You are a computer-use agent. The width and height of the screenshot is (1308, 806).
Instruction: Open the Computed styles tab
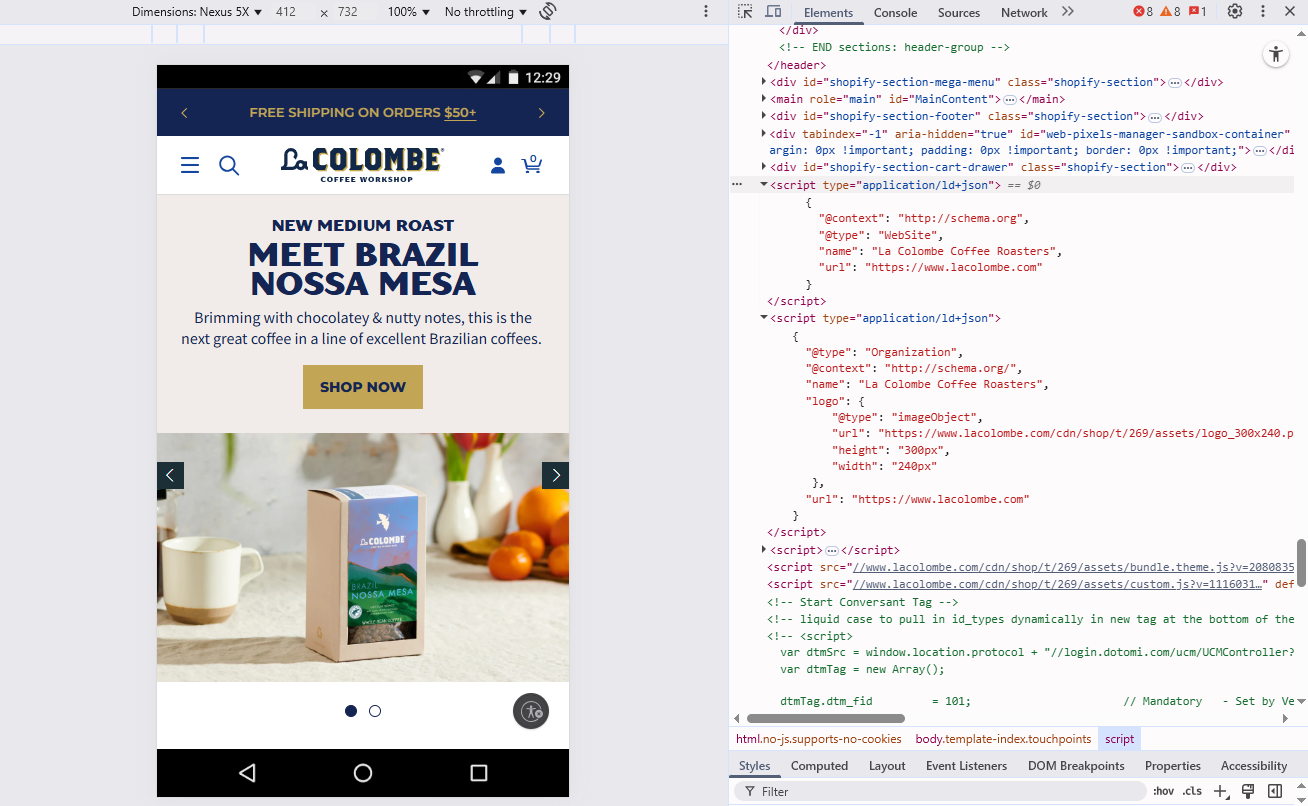pos(819,766)
